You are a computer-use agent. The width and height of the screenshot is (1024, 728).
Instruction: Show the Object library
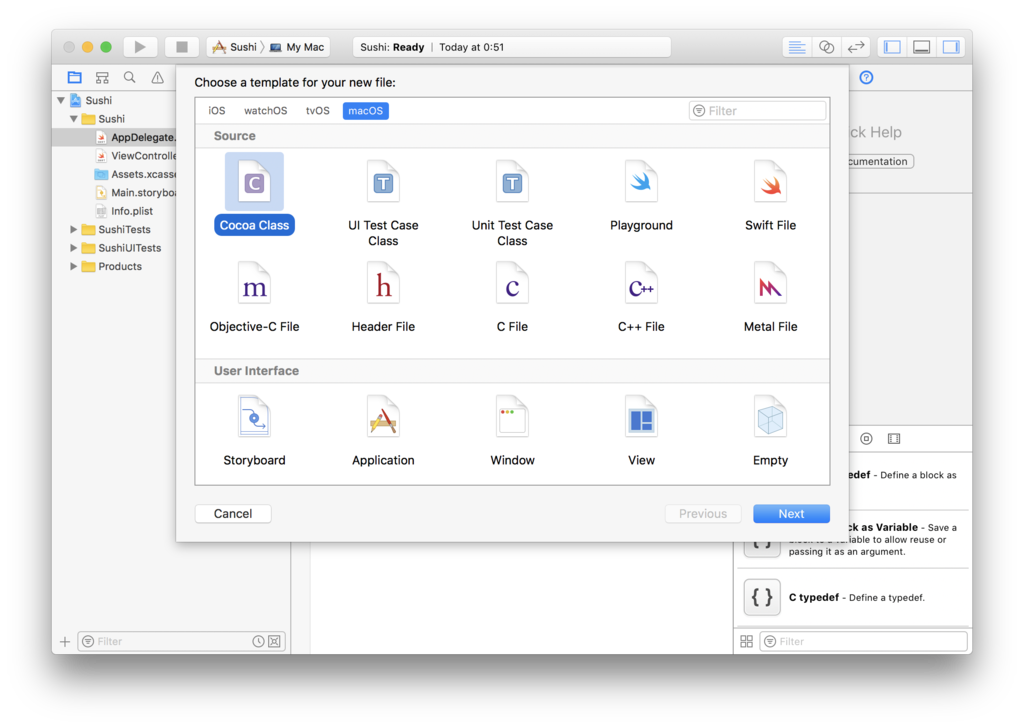click(866, 438)
